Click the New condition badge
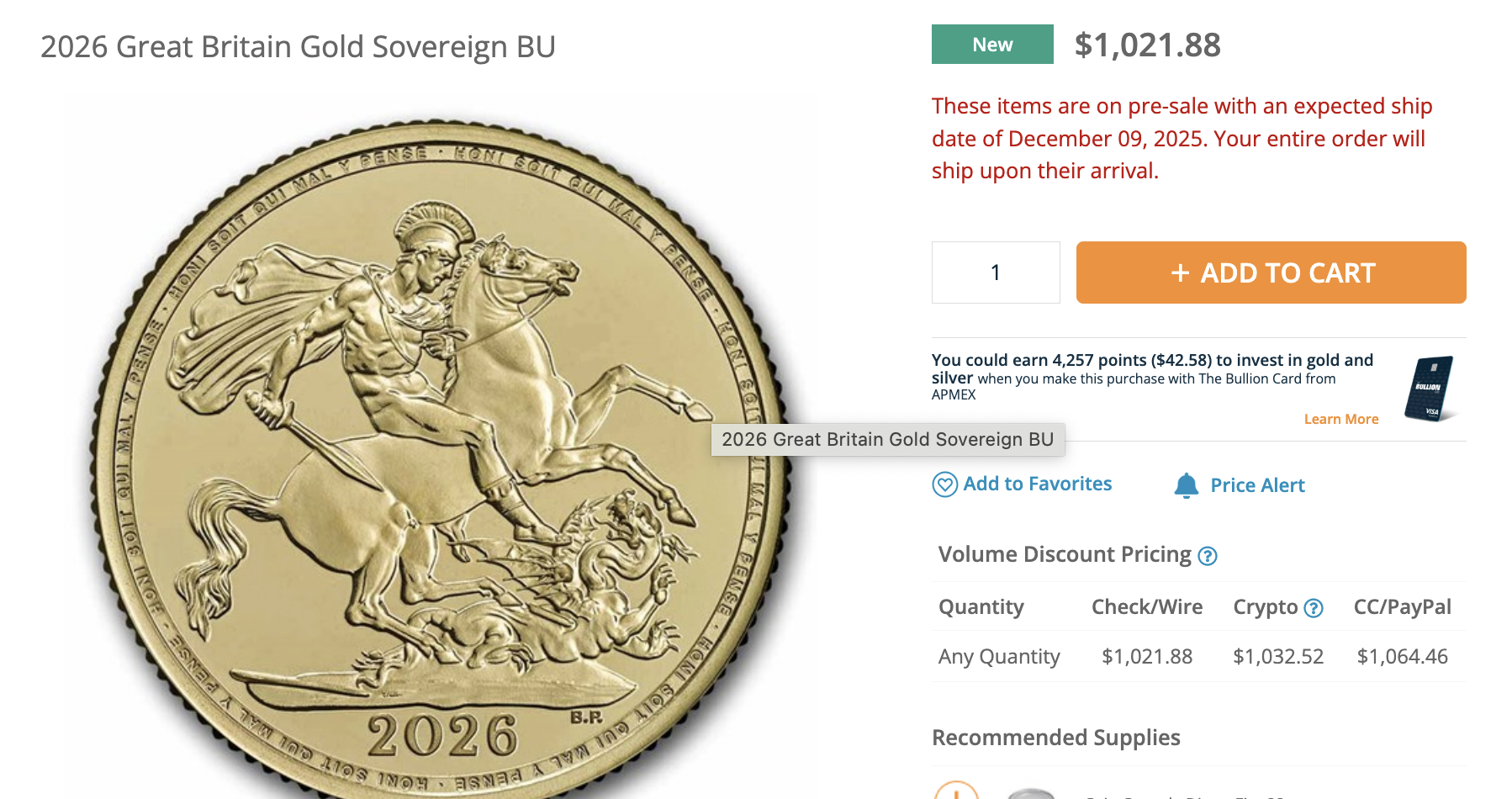The height and width of the screenshot is (799, 1512). coord(992,45)
